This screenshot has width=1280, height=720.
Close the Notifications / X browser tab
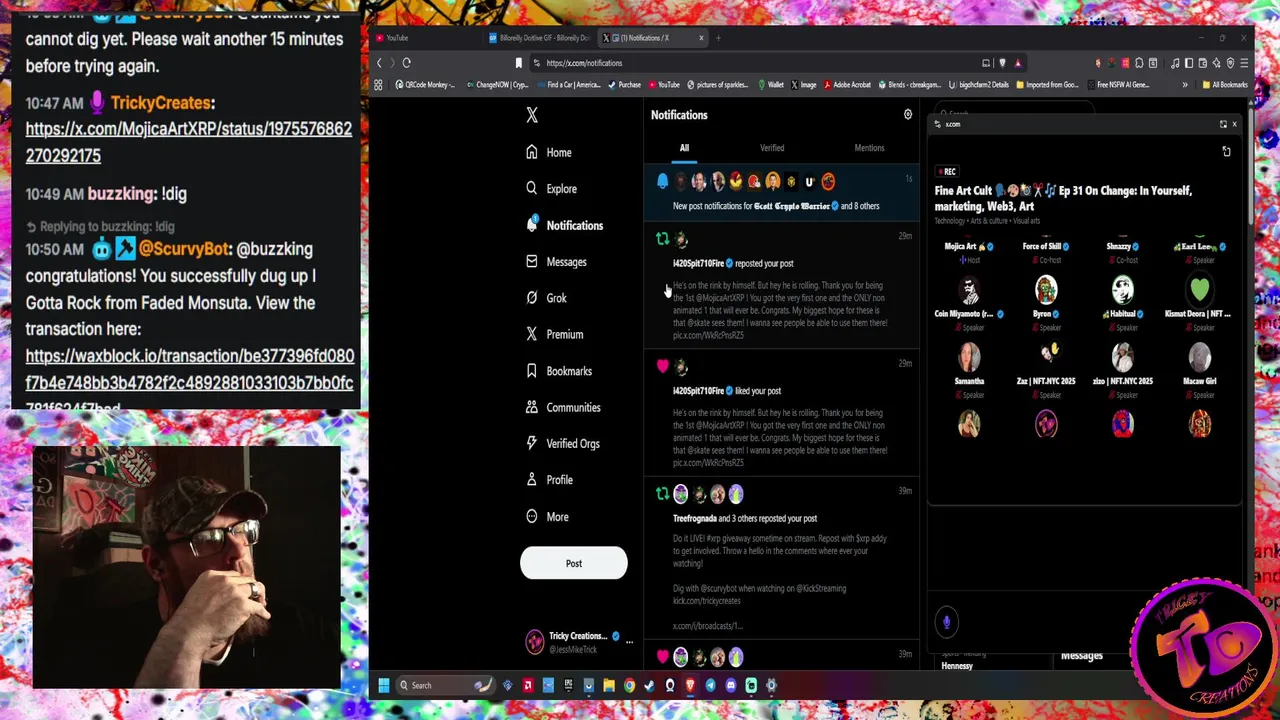click(701, 38)
